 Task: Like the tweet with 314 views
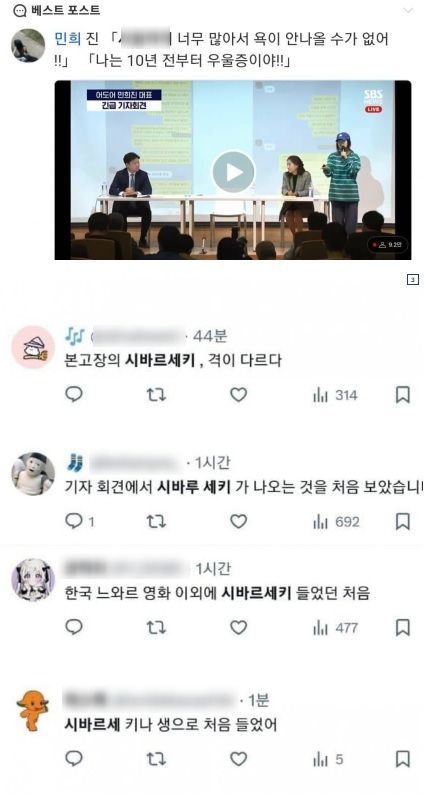click(239, 394)
